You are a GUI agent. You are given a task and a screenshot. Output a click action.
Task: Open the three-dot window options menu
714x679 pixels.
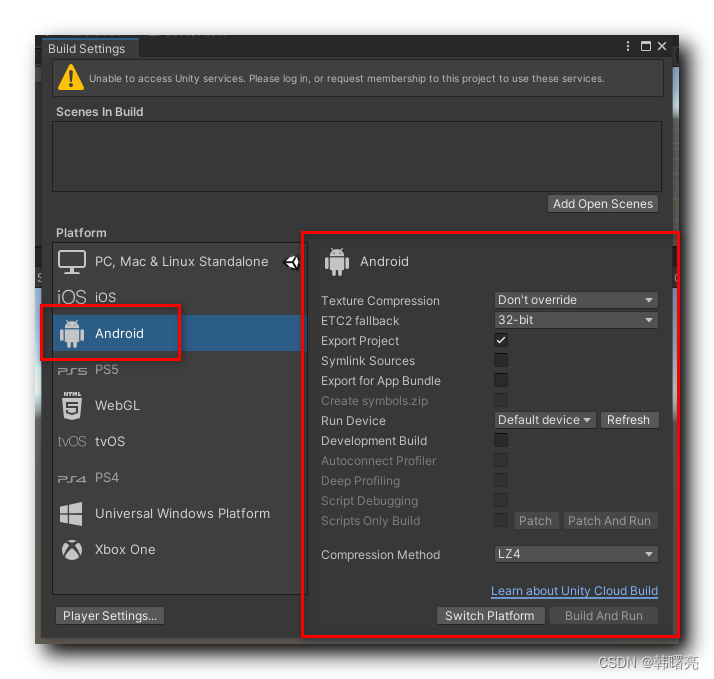pos(628,46)
